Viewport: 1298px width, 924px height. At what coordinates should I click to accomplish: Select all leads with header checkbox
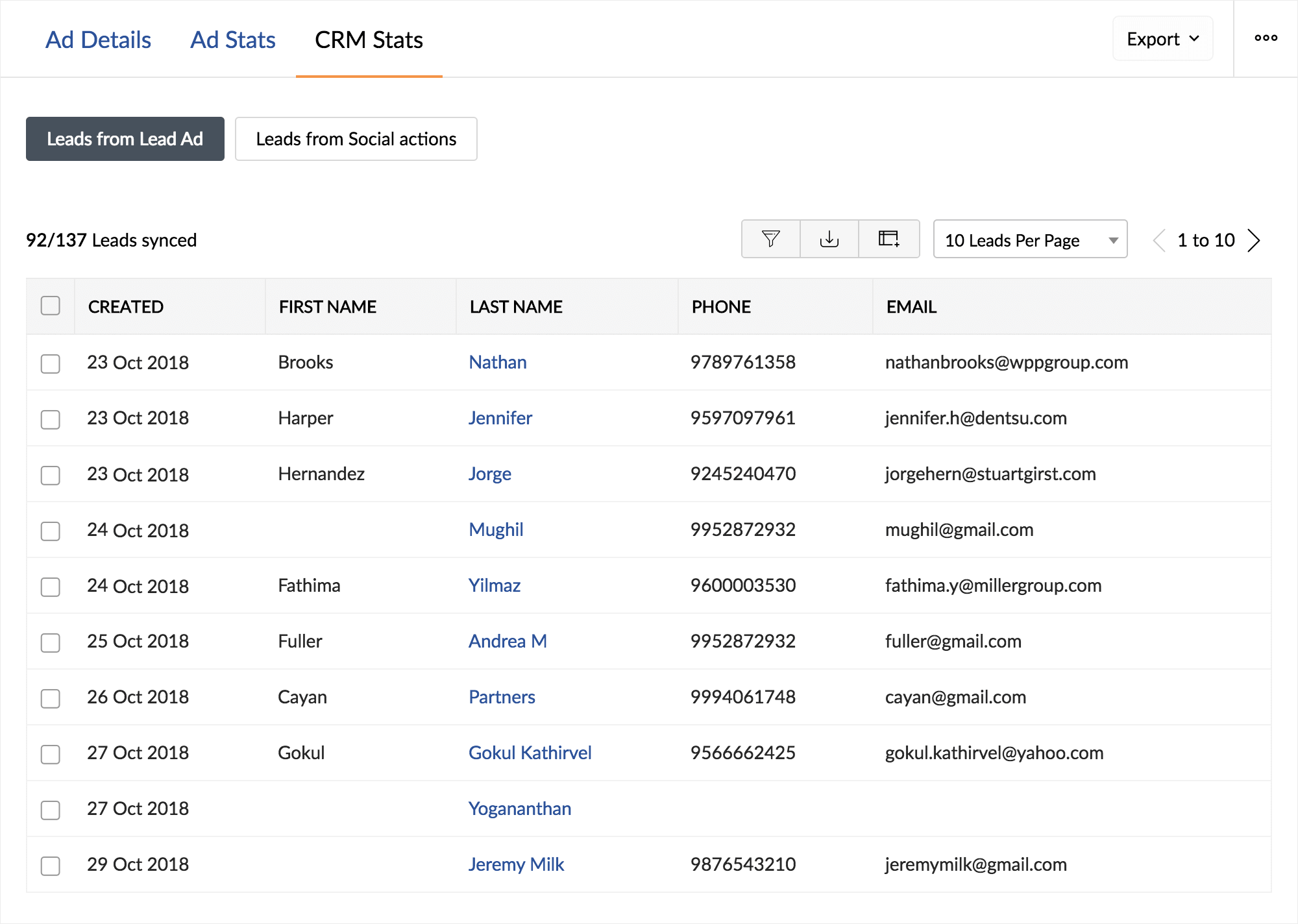[51, 306]
